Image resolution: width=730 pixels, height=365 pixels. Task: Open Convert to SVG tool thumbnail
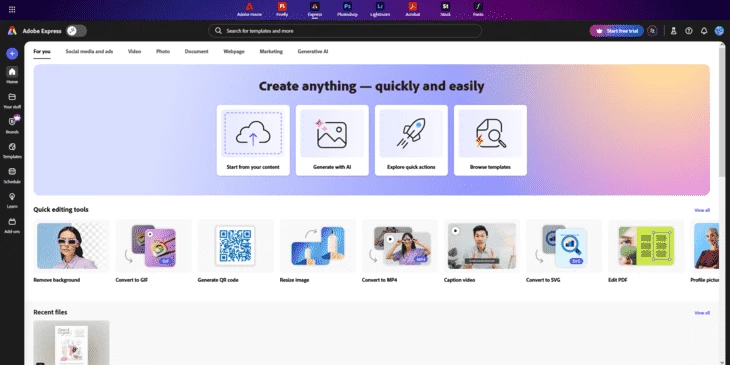(564, 246)
